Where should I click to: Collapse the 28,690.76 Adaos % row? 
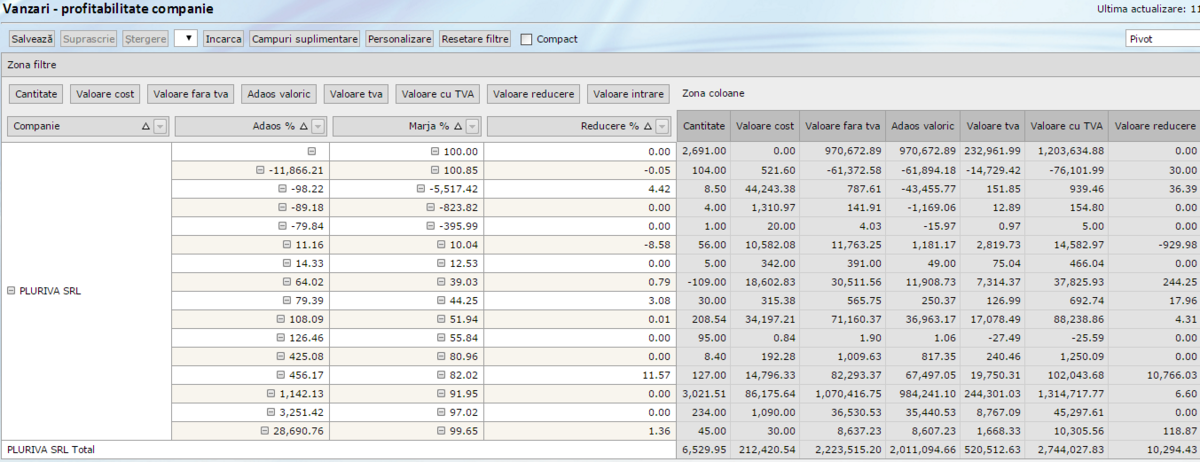click(x=265, y=431)
